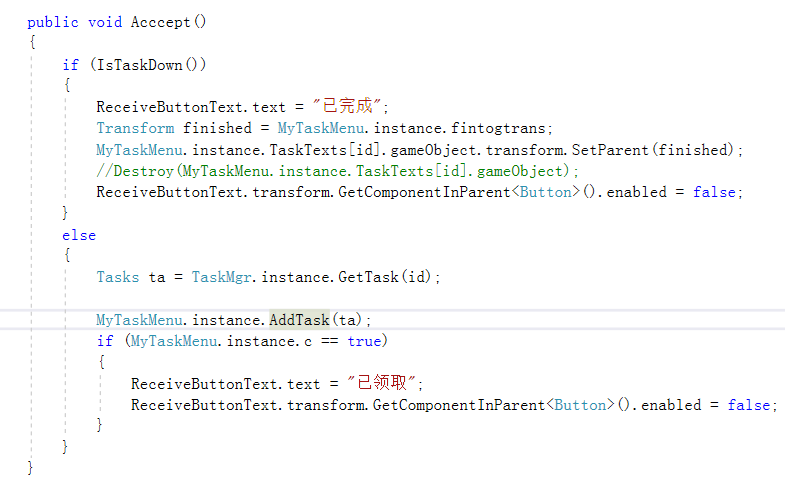785x478 pixels.
Task: Click the GetTask method call
Action: point(368,277)
